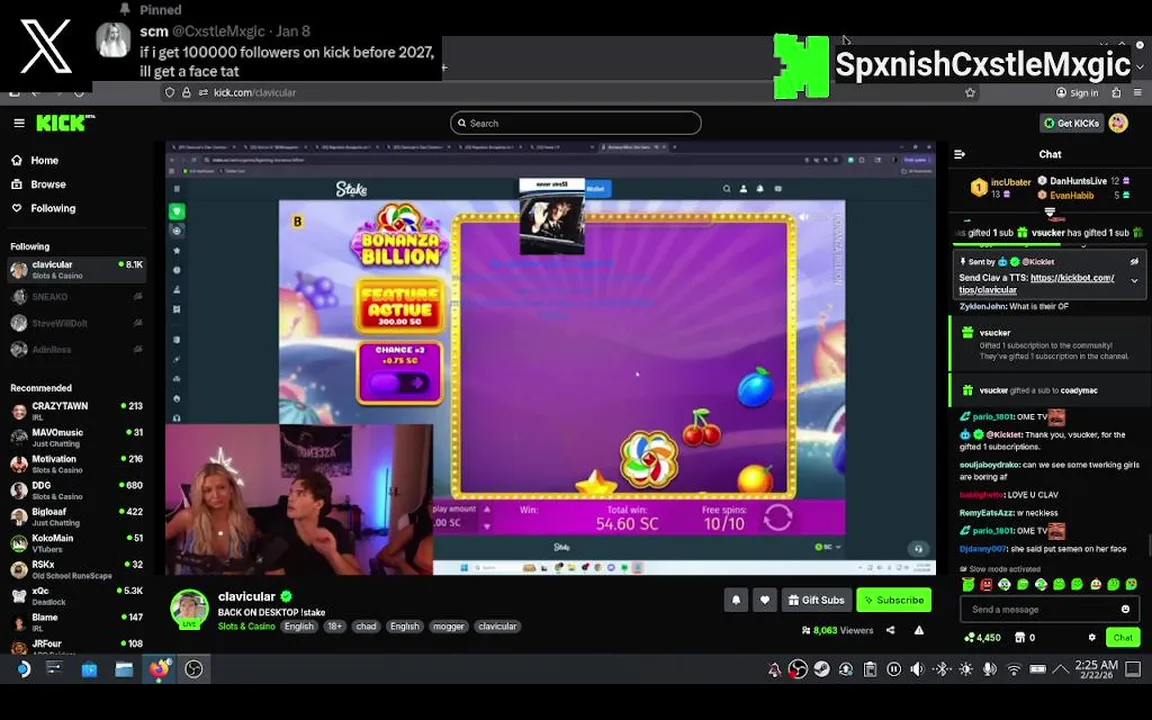Click the Slots & Casino category link
The image size is (1152, 720).
pos(246,627)
